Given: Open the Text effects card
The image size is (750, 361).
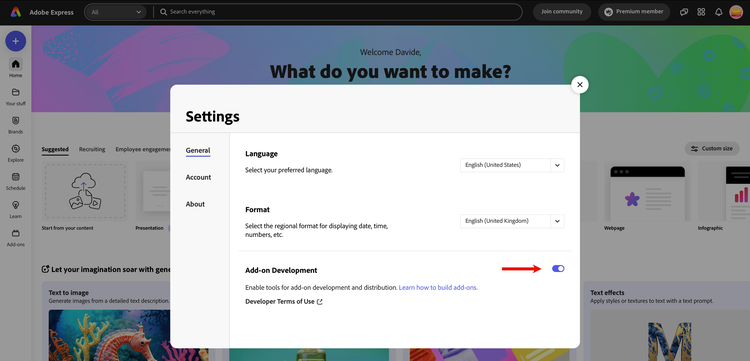Looking at the screenshot, I should (x=667, y=321).
